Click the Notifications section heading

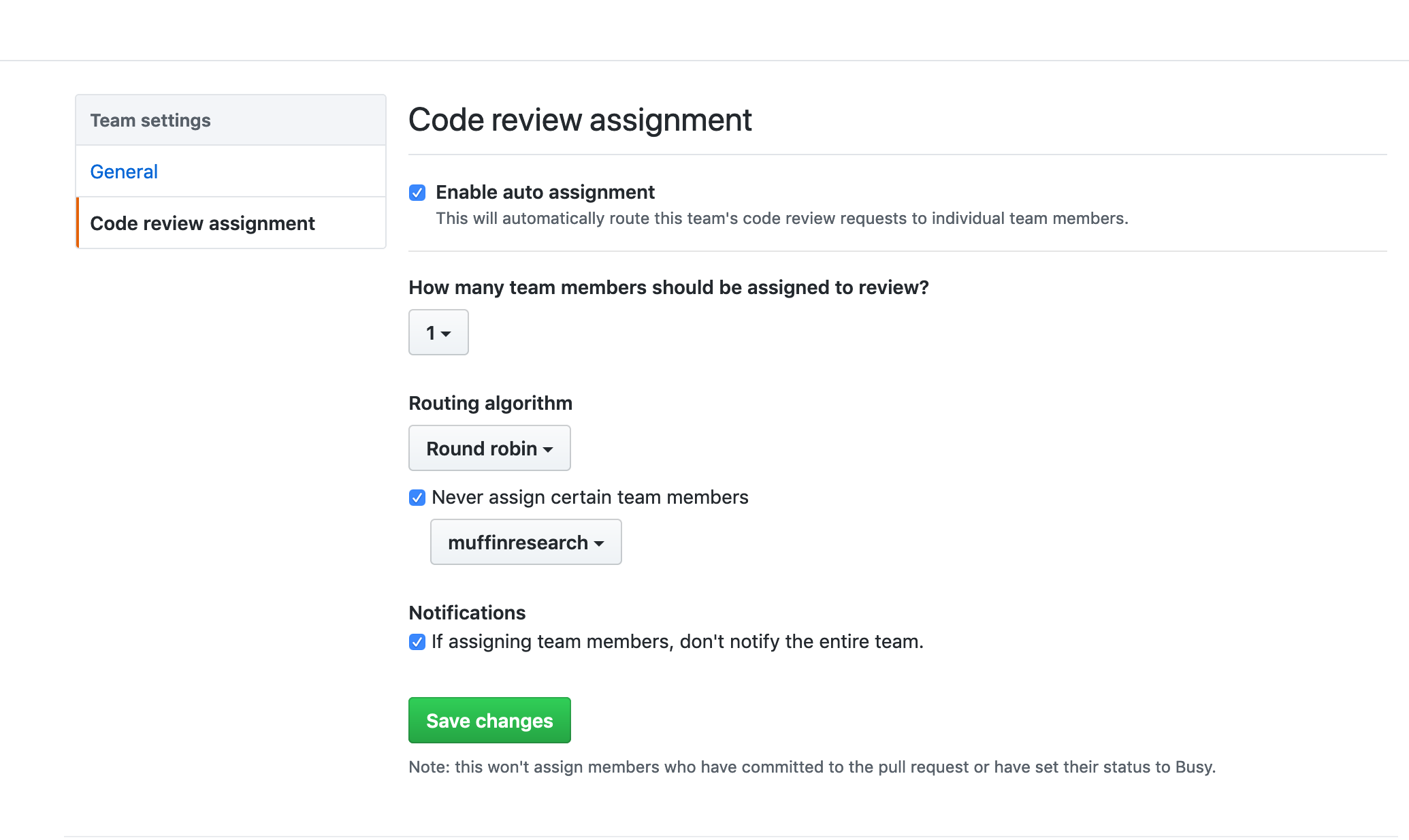coord(467,613)
